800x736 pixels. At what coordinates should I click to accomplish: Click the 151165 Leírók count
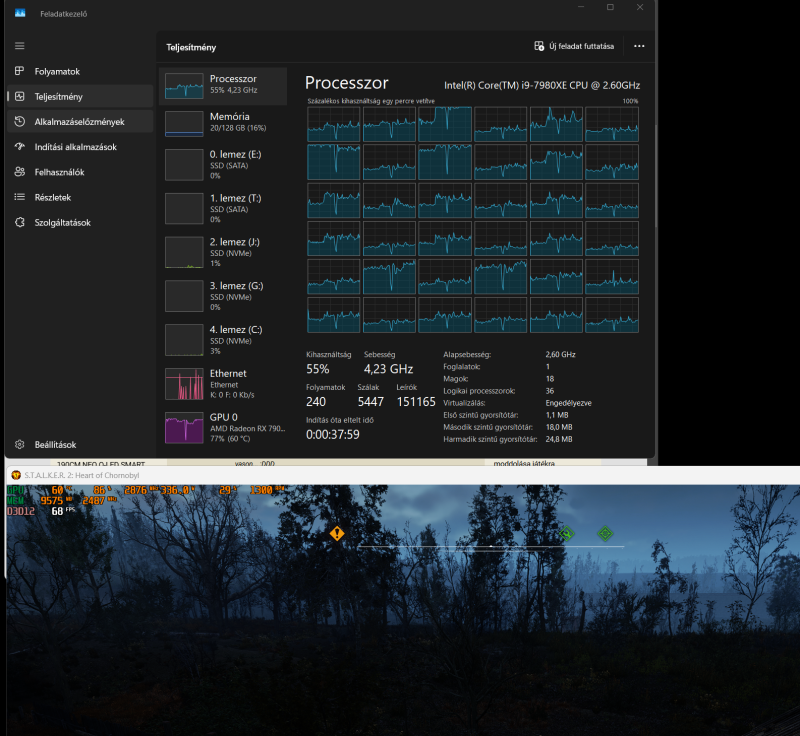pyautogui.click(x=416, y=402)
